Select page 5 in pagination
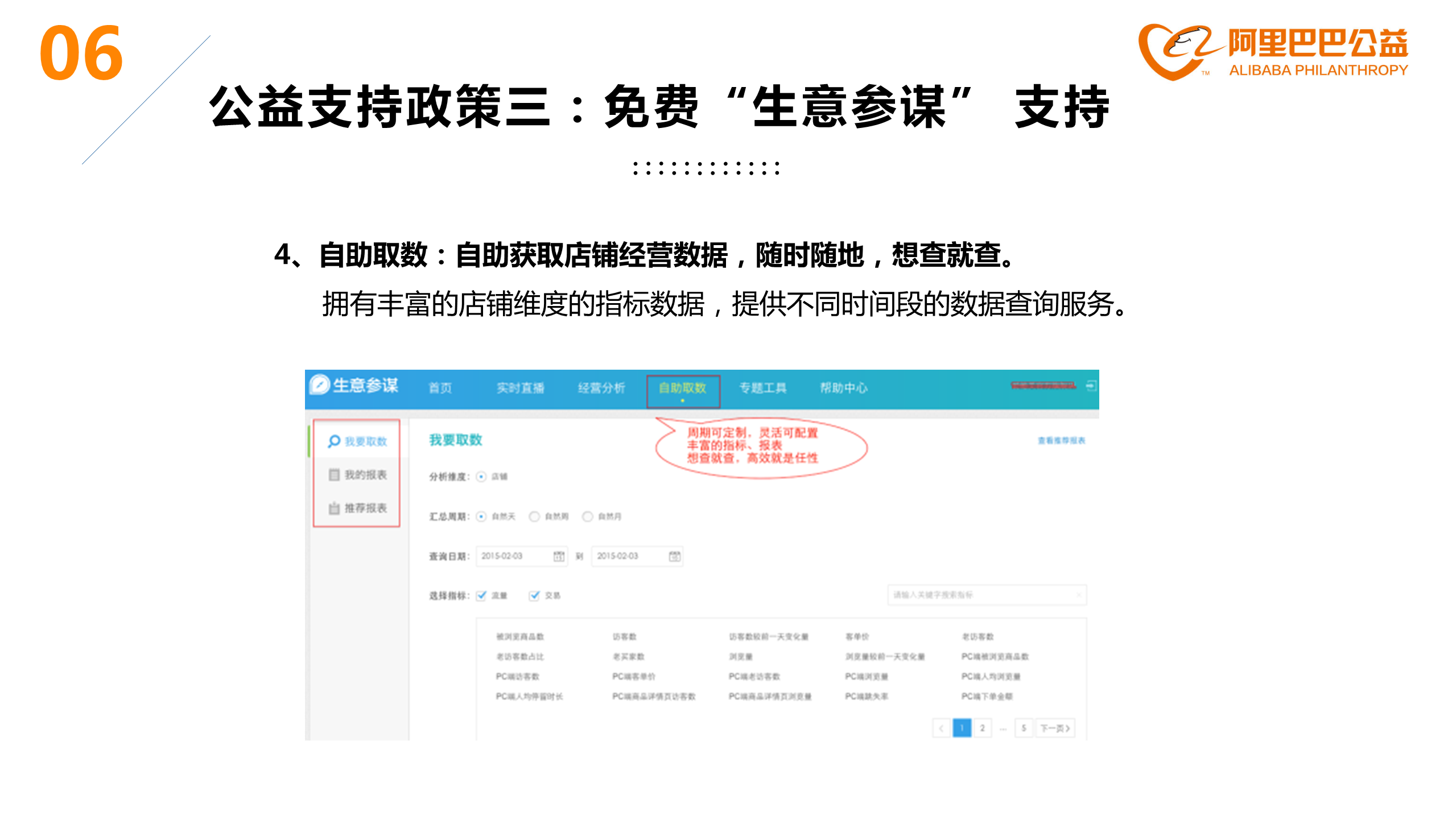 [x=1024, y=728]
